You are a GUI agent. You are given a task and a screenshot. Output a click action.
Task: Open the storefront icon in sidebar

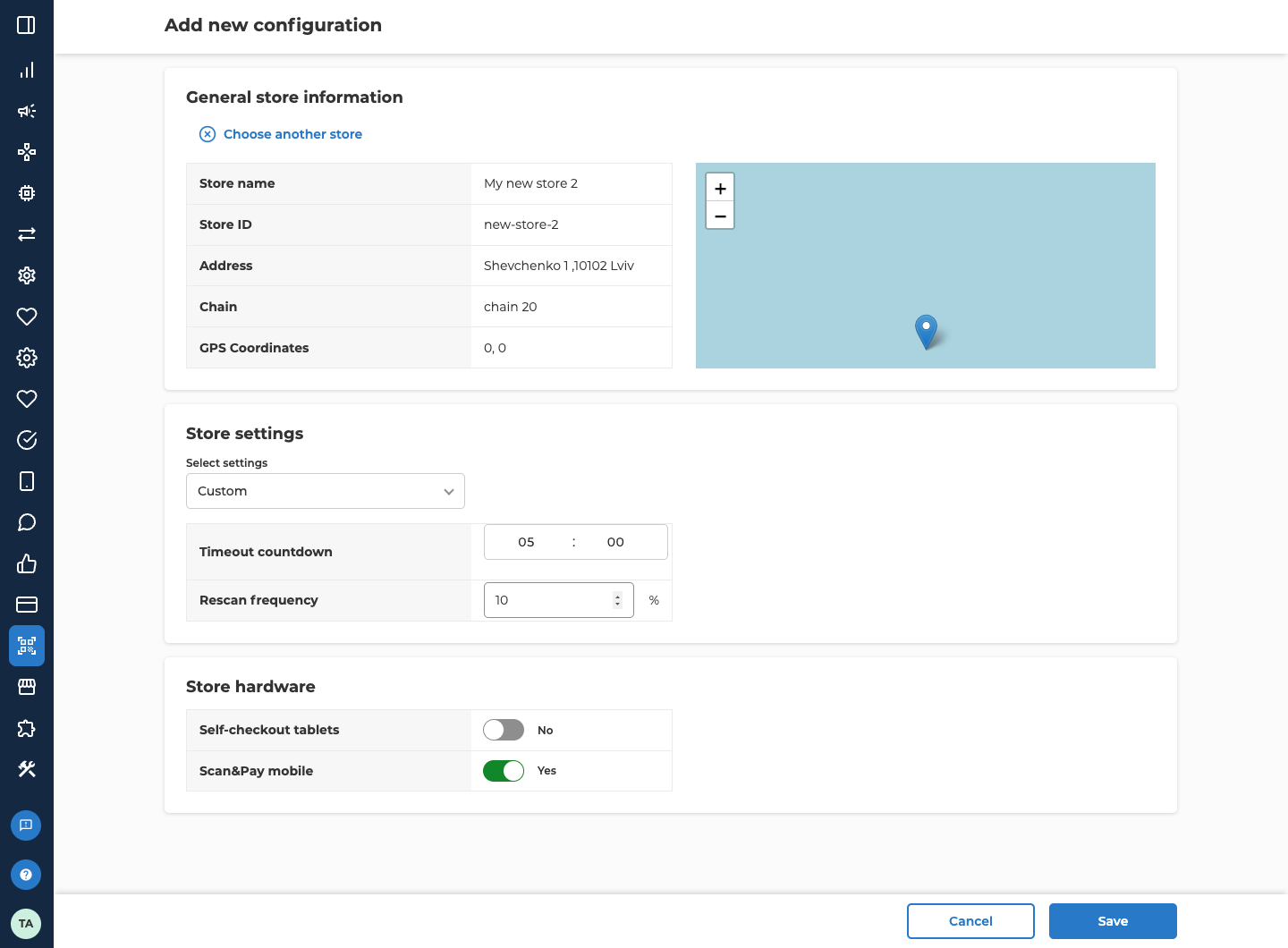point(27,687)
